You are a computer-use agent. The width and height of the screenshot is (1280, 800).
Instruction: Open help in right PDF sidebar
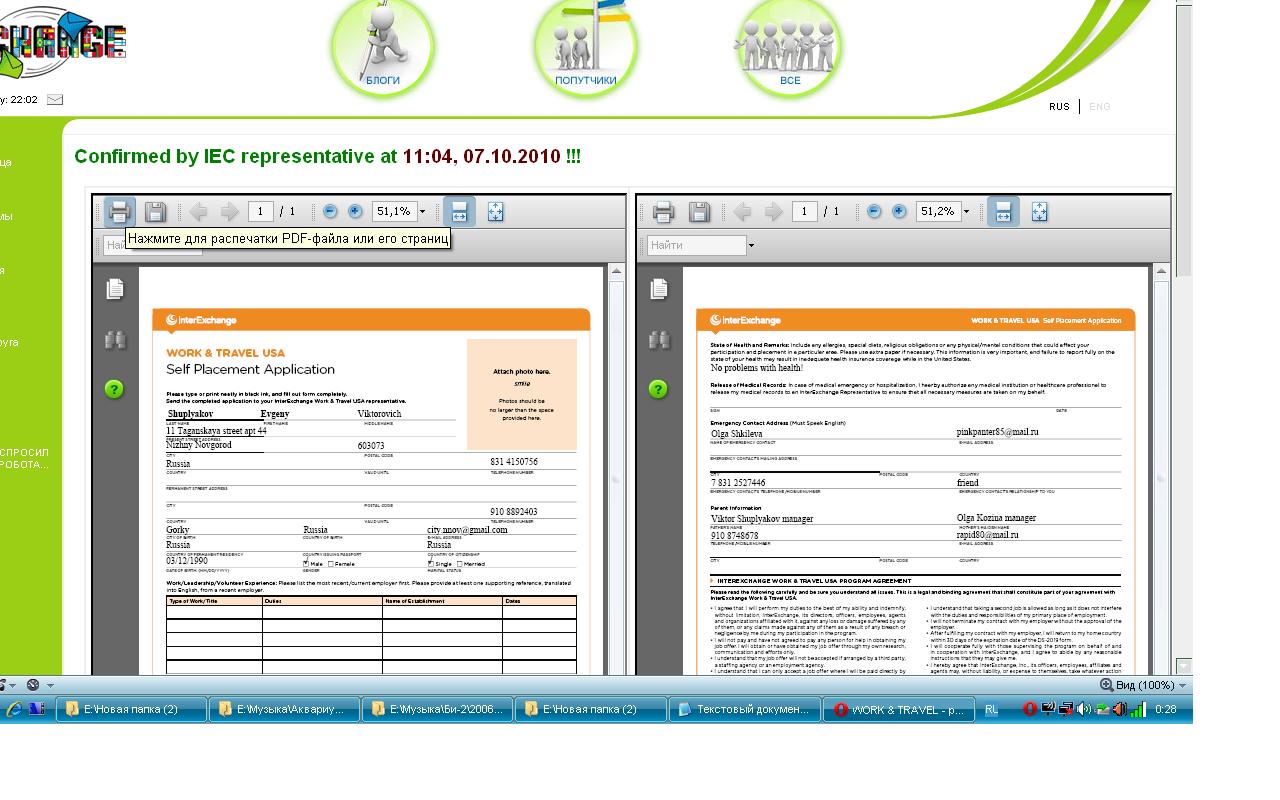[x=658, y=389]
